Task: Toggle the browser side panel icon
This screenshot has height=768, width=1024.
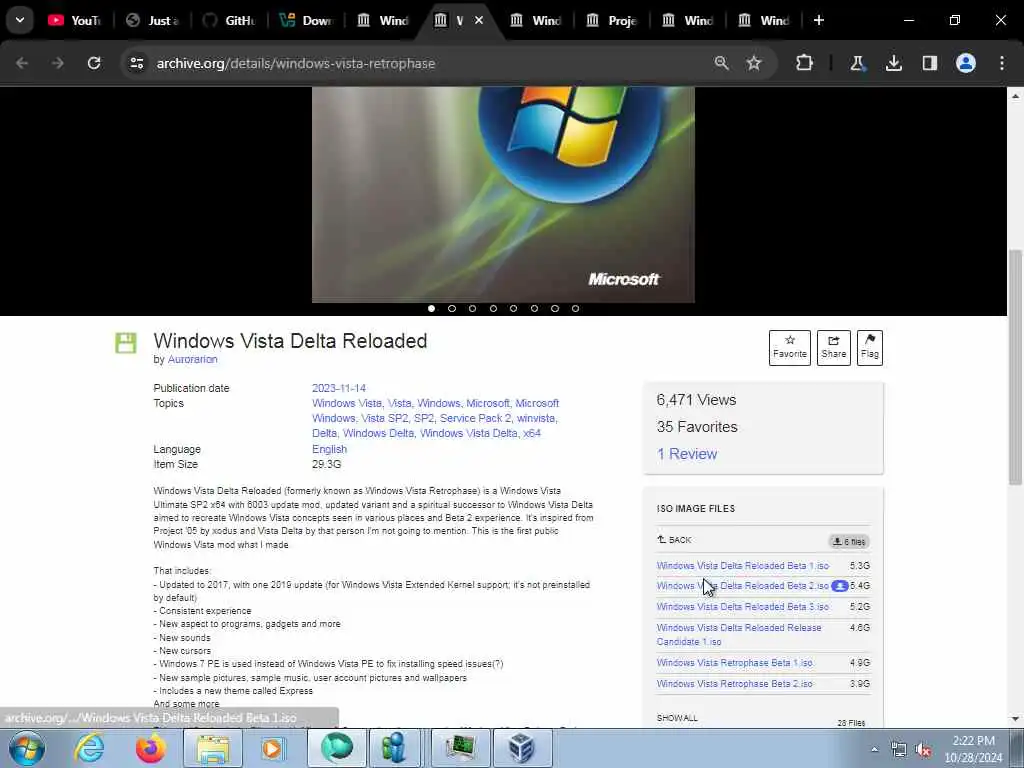Action: pyautogui.click(x=930, y=63)
